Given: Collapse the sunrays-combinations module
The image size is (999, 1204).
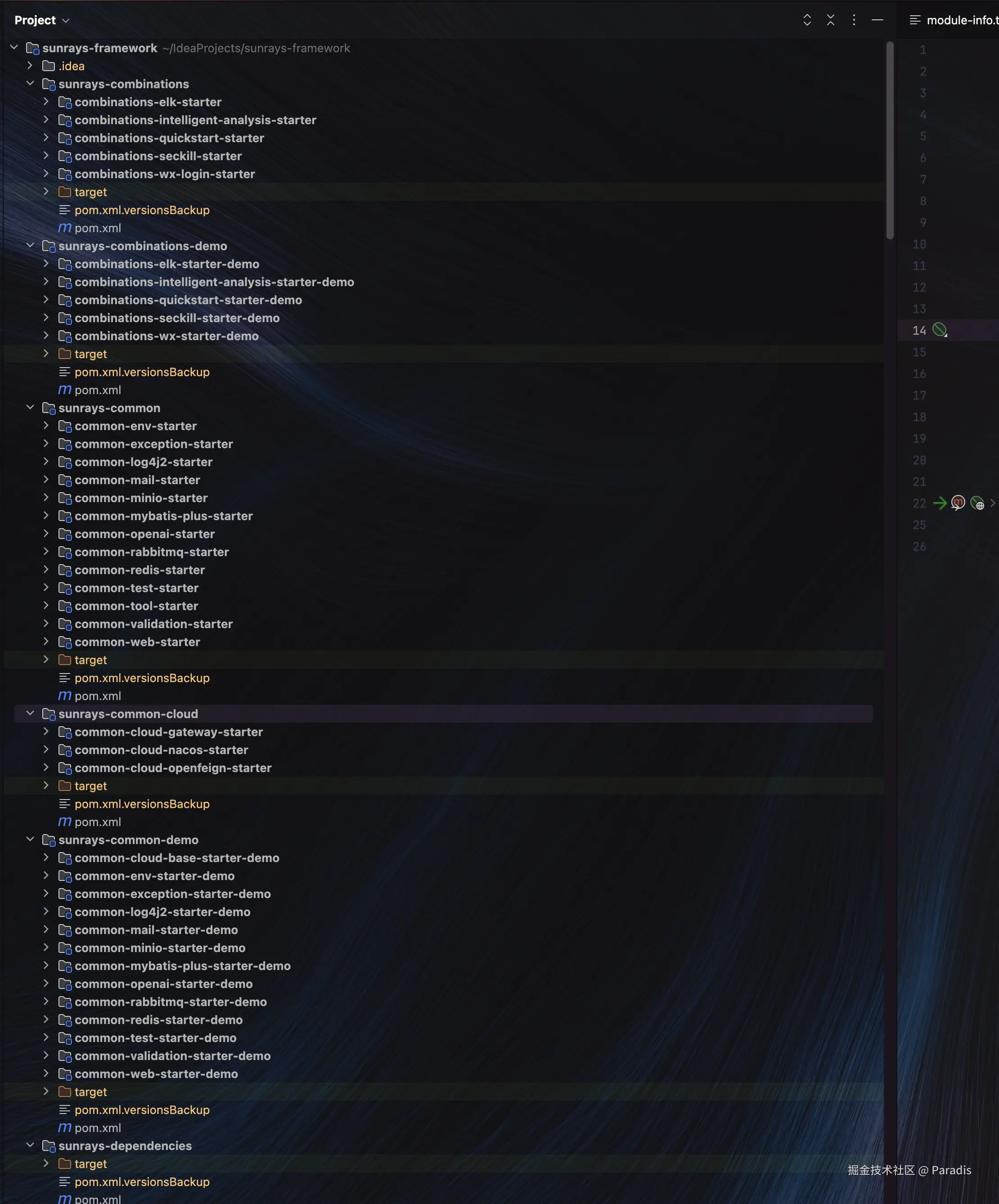Looking at the screenshot, I should tap(31, 84).
